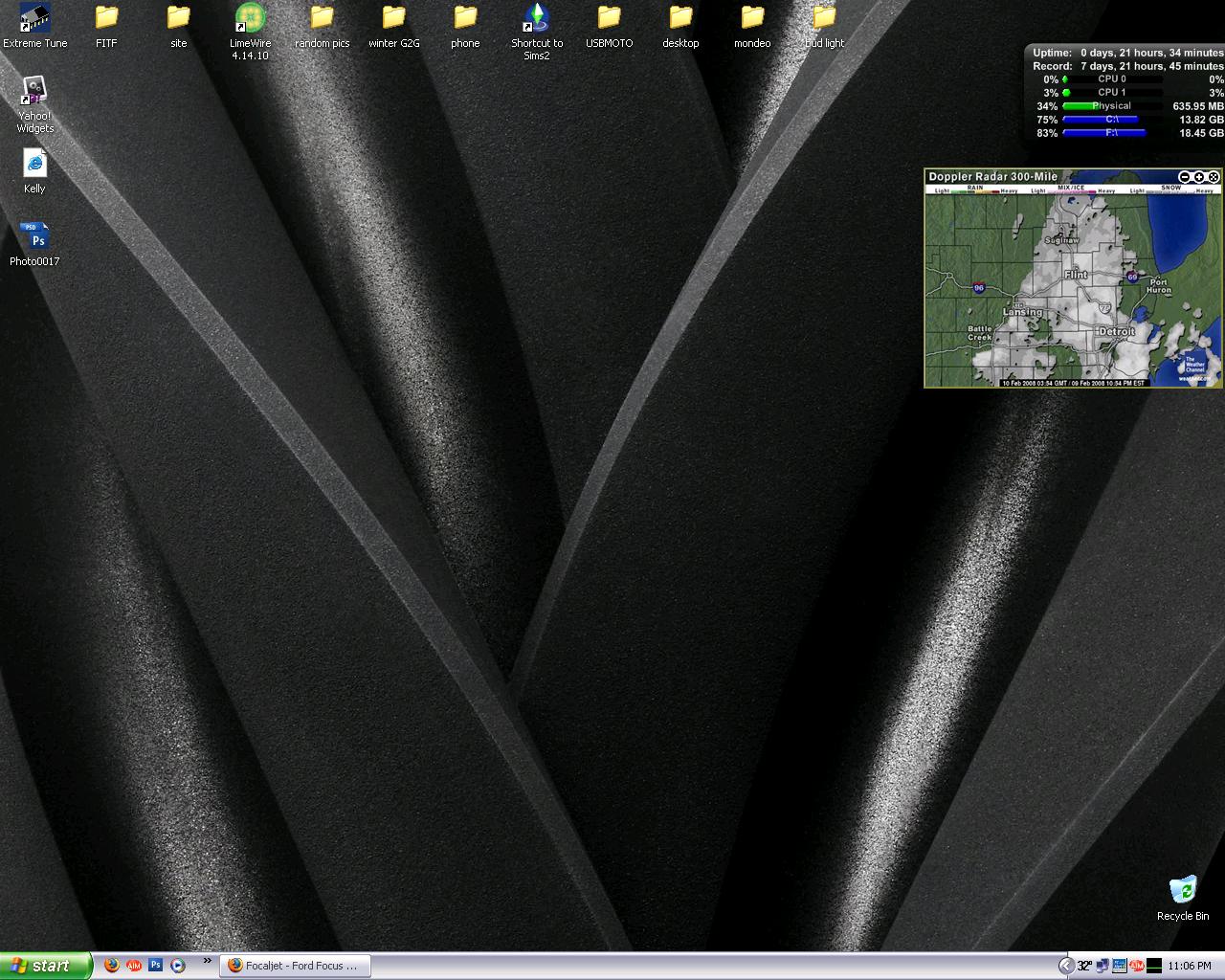Show hidden system tray icons arrow
The width and height of the screenshot is (1225, 980).
1066,966
